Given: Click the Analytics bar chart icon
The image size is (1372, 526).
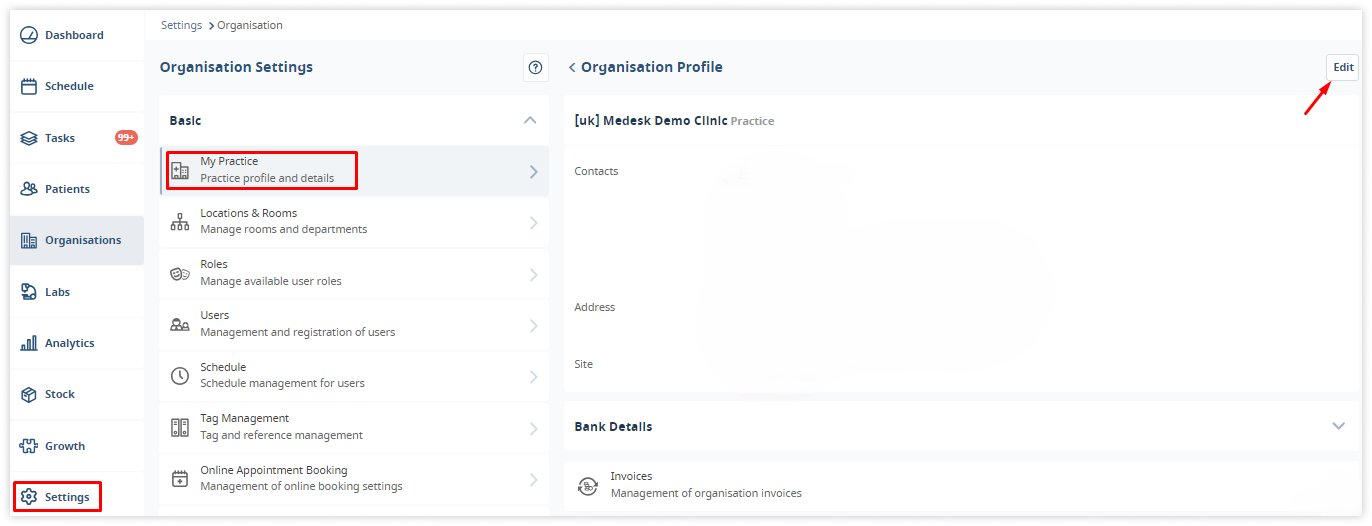Looking at the screenshot, I should (x=28, y=343).
